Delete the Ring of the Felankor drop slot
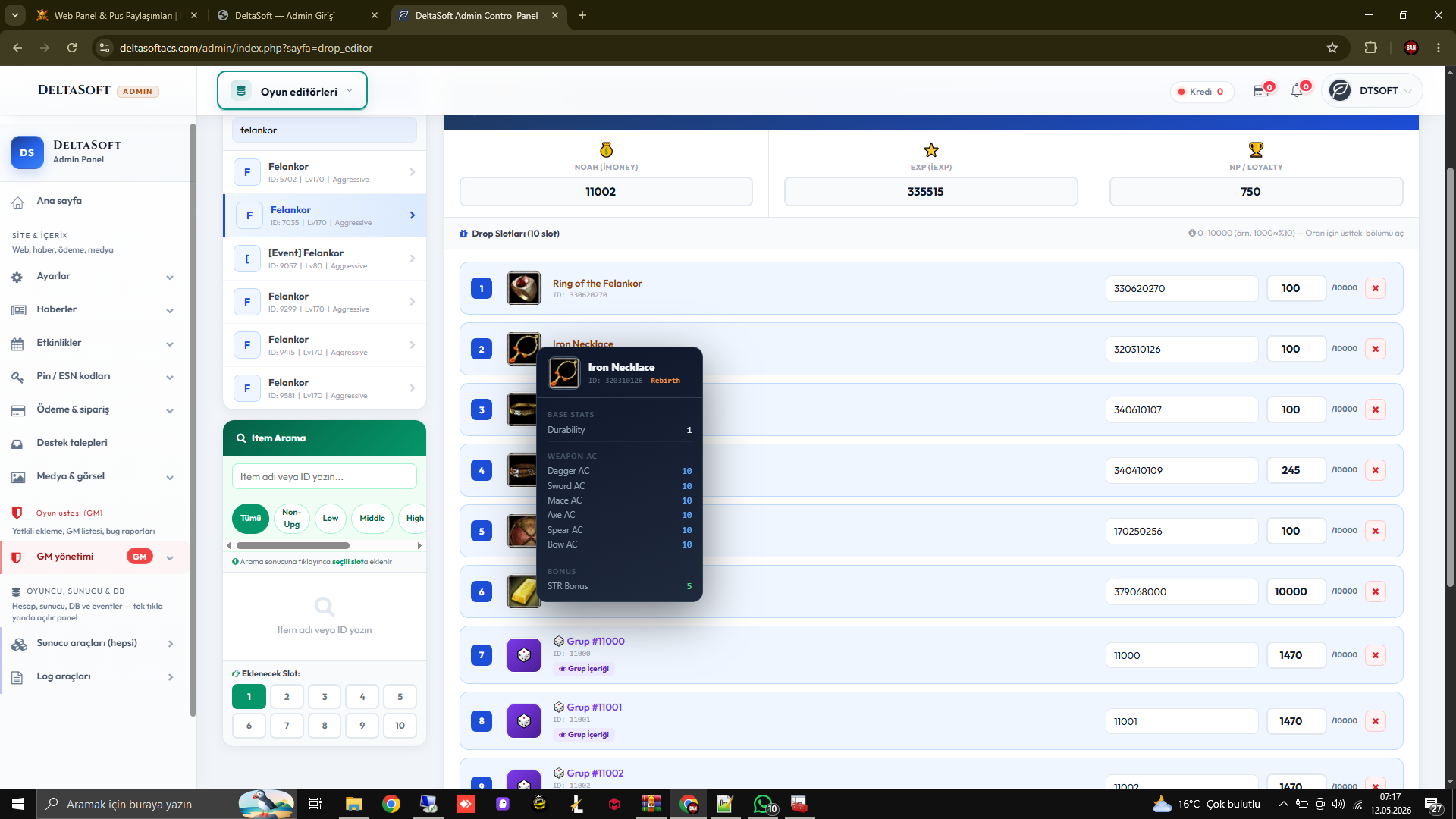The width and height of the screenshot is (1456, 819). 1375,288
